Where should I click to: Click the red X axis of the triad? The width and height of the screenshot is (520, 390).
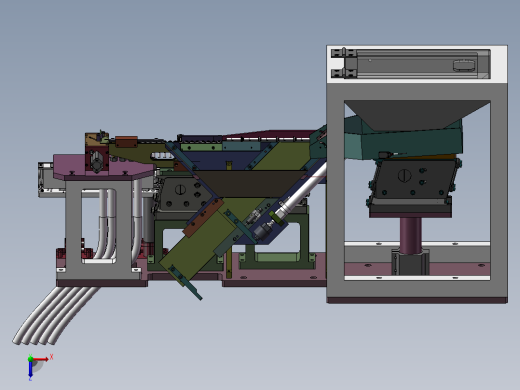41,359
